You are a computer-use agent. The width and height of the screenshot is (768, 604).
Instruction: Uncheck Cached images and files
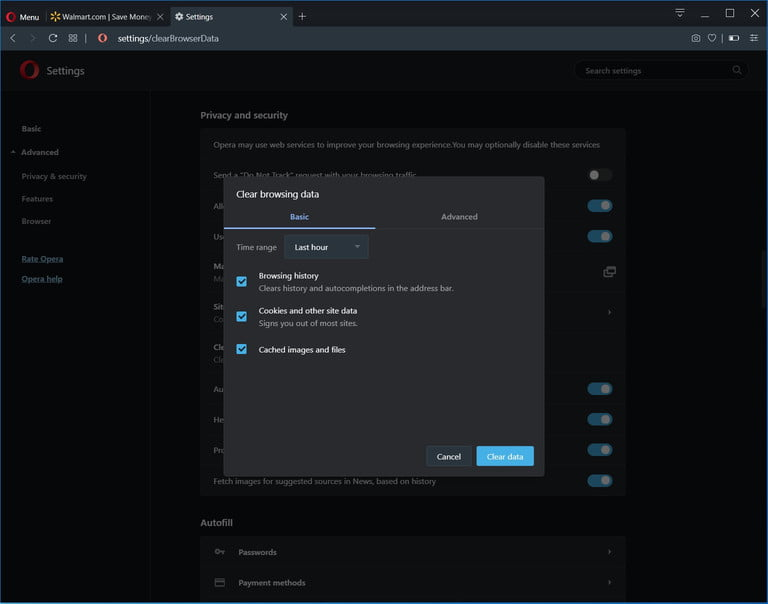241,349
